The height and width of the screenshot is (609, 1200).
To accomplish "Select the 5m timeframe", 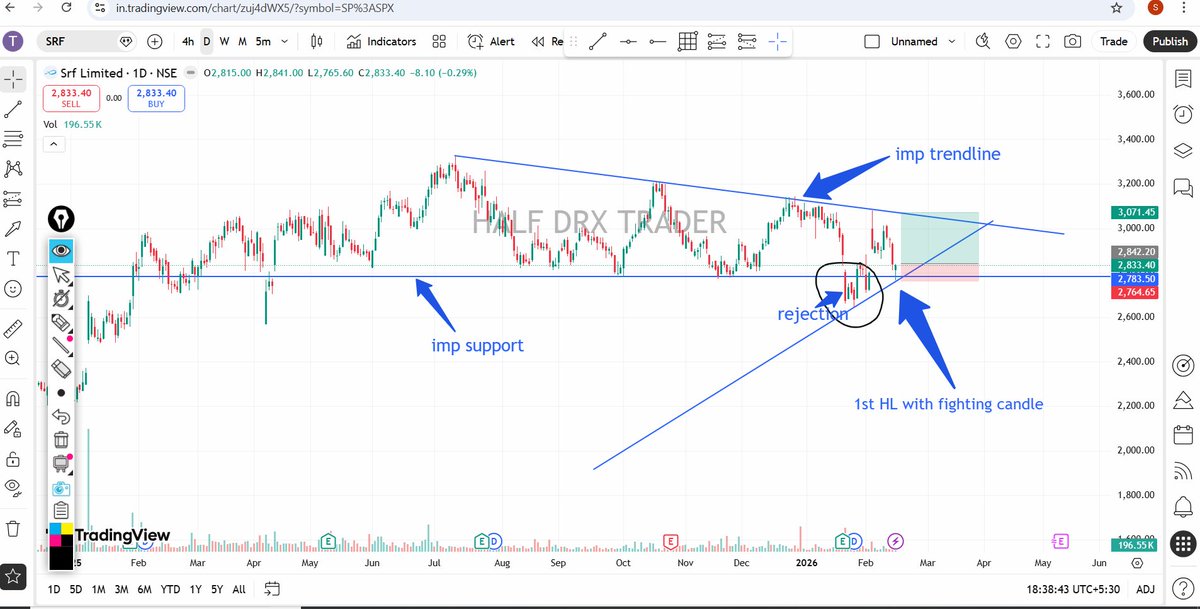I will tap(263, 41).
